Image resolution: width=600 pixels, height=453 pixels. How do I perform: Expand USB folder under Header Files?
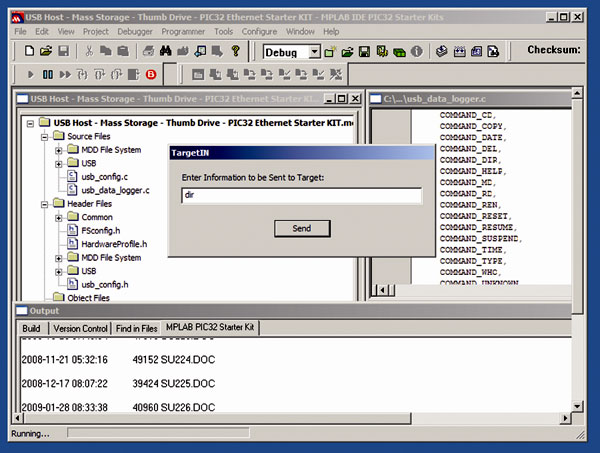coord(59,272)
